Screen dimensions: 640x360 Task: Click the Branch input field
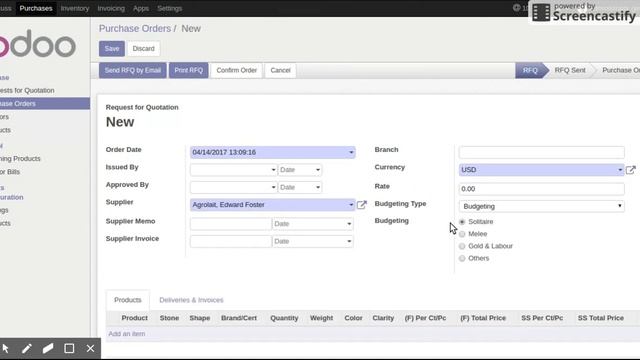coord(542,152)
